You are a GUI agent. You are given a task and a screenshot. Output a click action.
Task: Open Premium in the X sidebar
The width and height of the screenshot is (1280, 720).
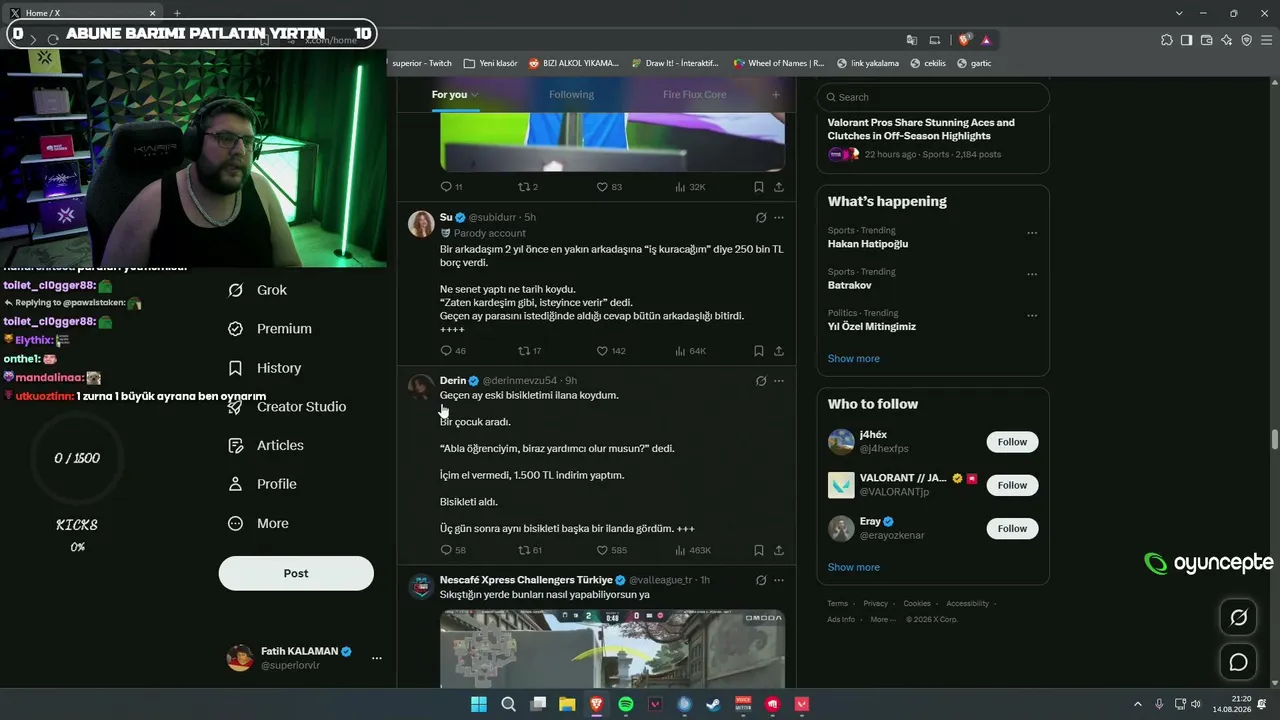[269, 329]
